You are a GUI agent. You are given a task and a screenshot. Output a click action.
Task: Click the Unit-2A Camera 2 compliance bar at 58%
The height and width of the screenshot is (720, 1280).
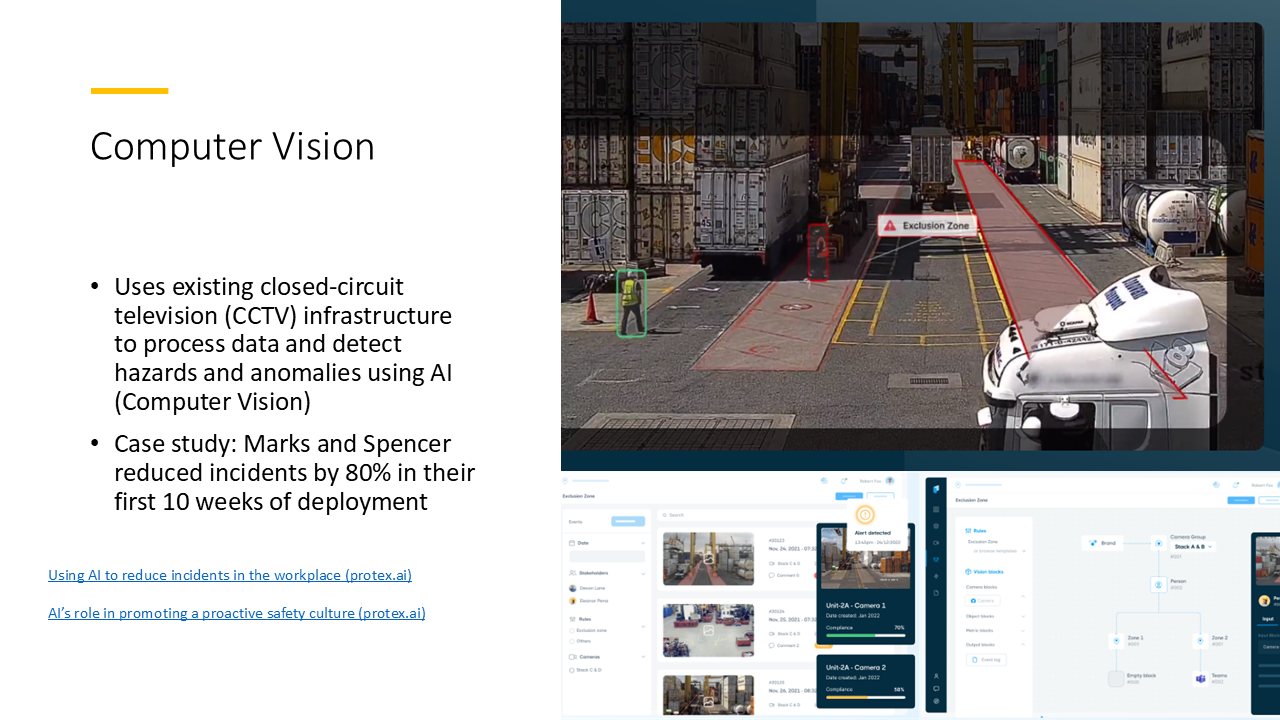click(x=865, y=697)
